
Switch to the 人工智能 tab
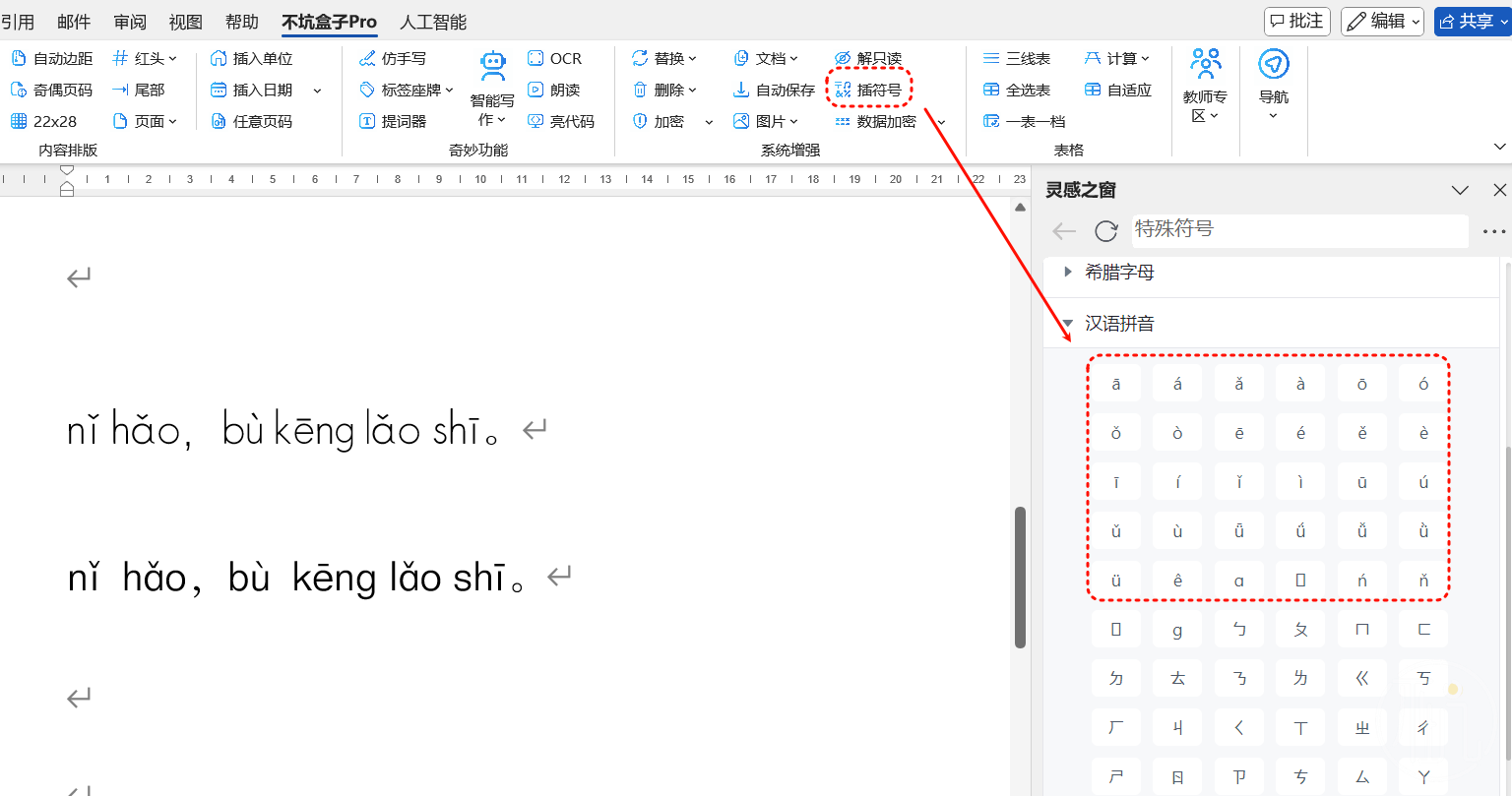[x=433, y=22]
